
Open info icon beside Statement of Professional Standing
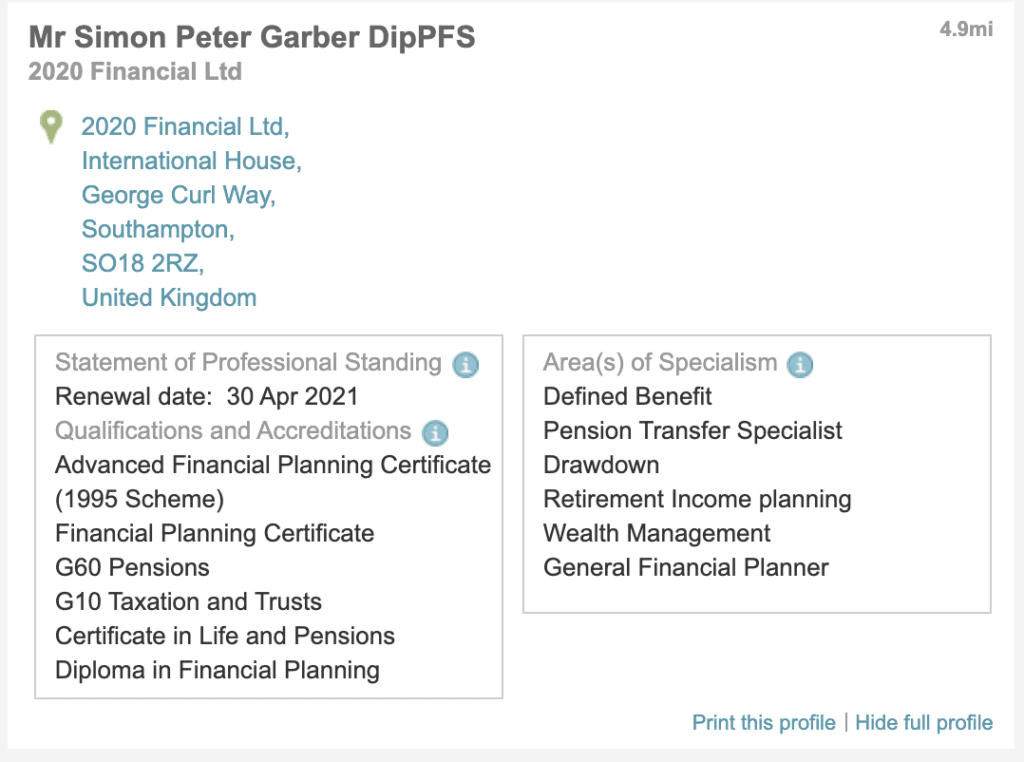466,364
